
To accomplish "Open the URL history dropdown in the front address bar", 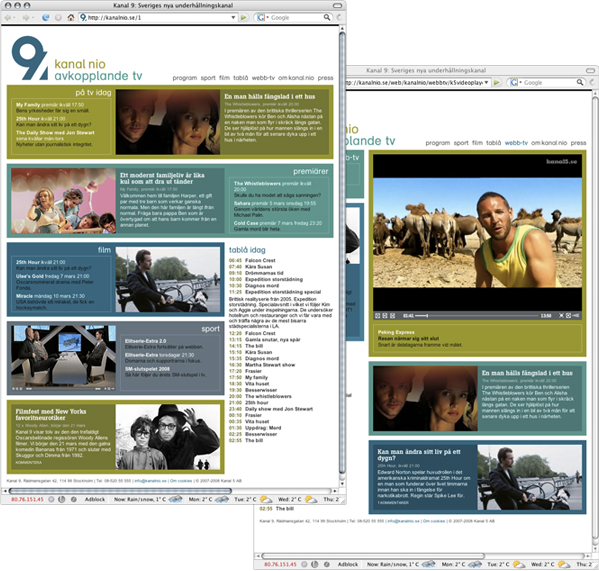I will [x=233, y=18].
